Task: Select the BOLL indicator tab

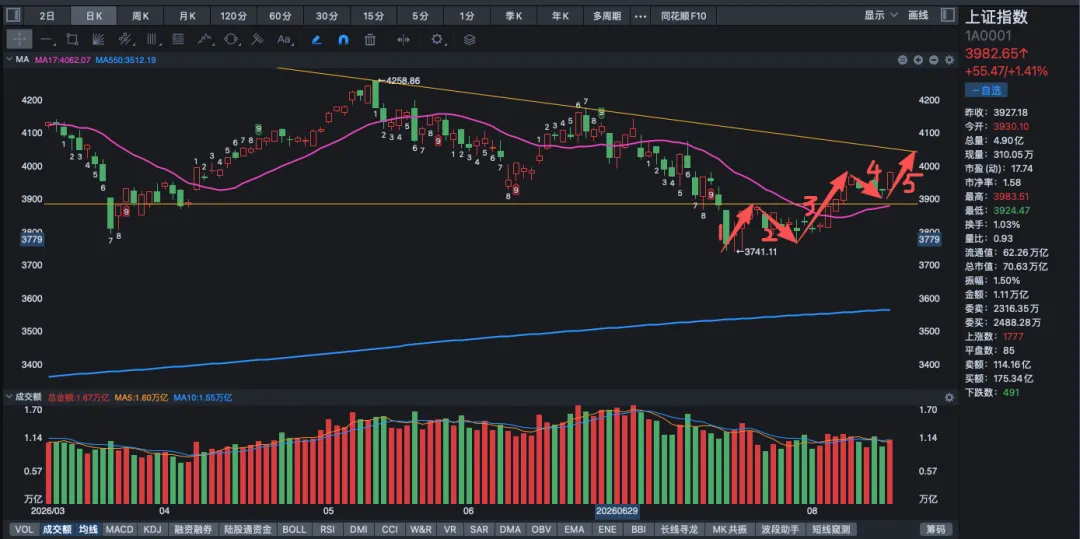Action: [294, 529]
